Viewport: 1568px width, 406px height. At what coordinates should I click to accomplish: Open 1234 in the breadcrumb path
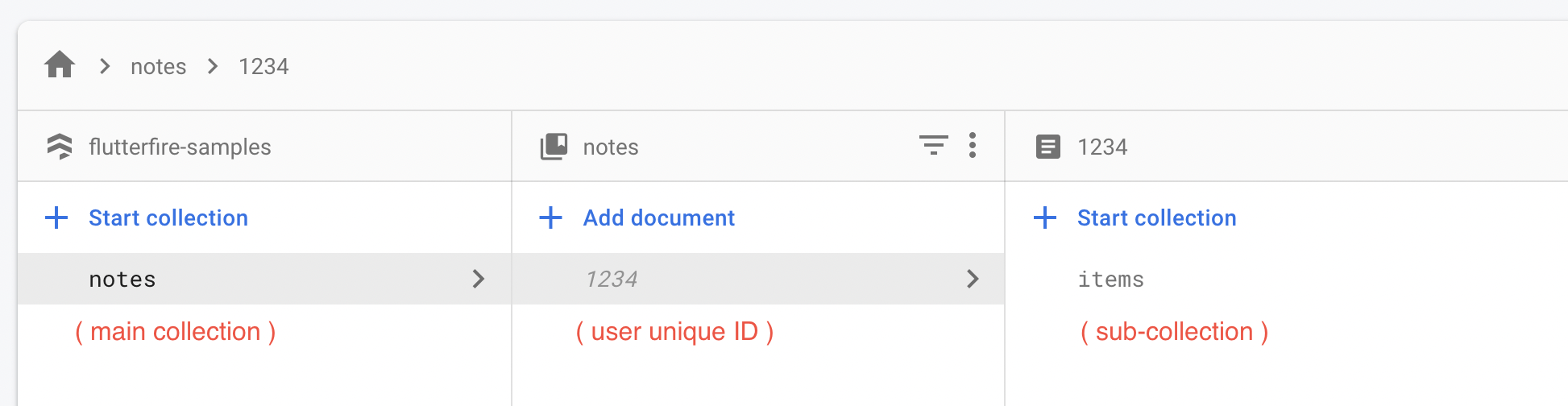pyautogui.click(x=263, y=66)
